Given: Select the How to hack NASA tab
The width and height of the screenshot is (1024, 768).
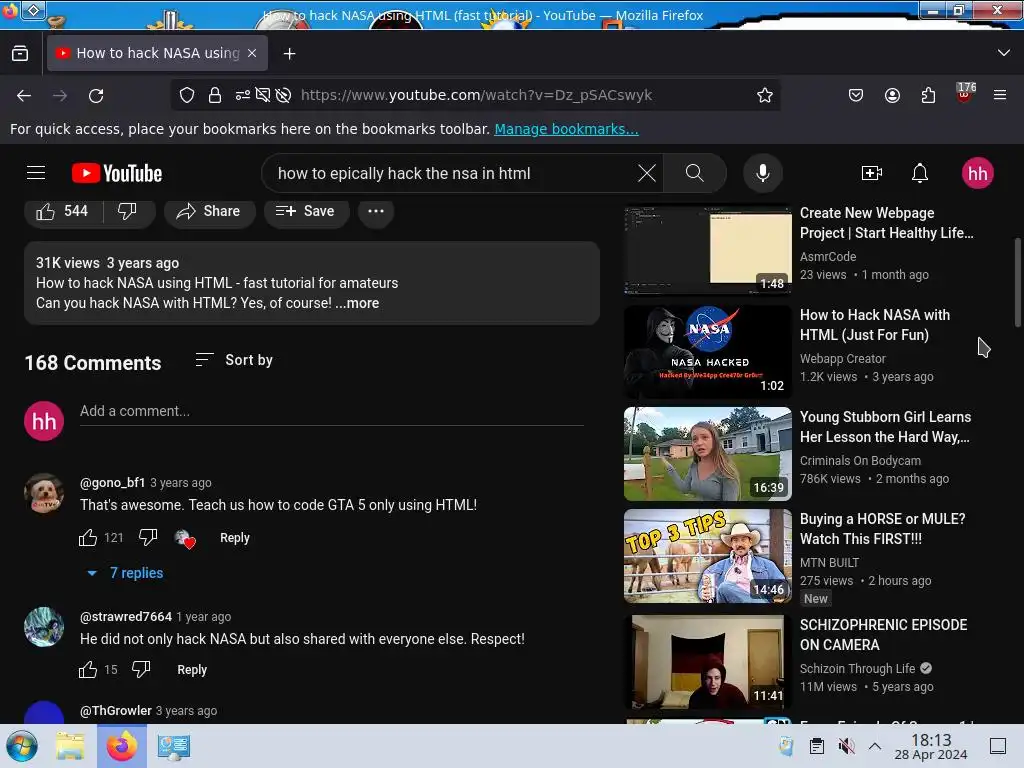Looking at the screenshot, I should 157,53.
